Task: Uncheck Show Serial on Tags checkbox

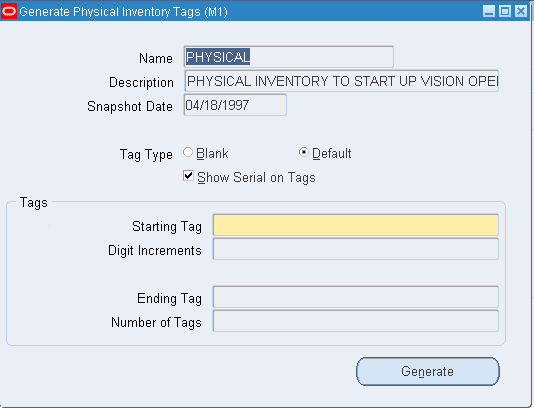Action: (x=188, y=176)
